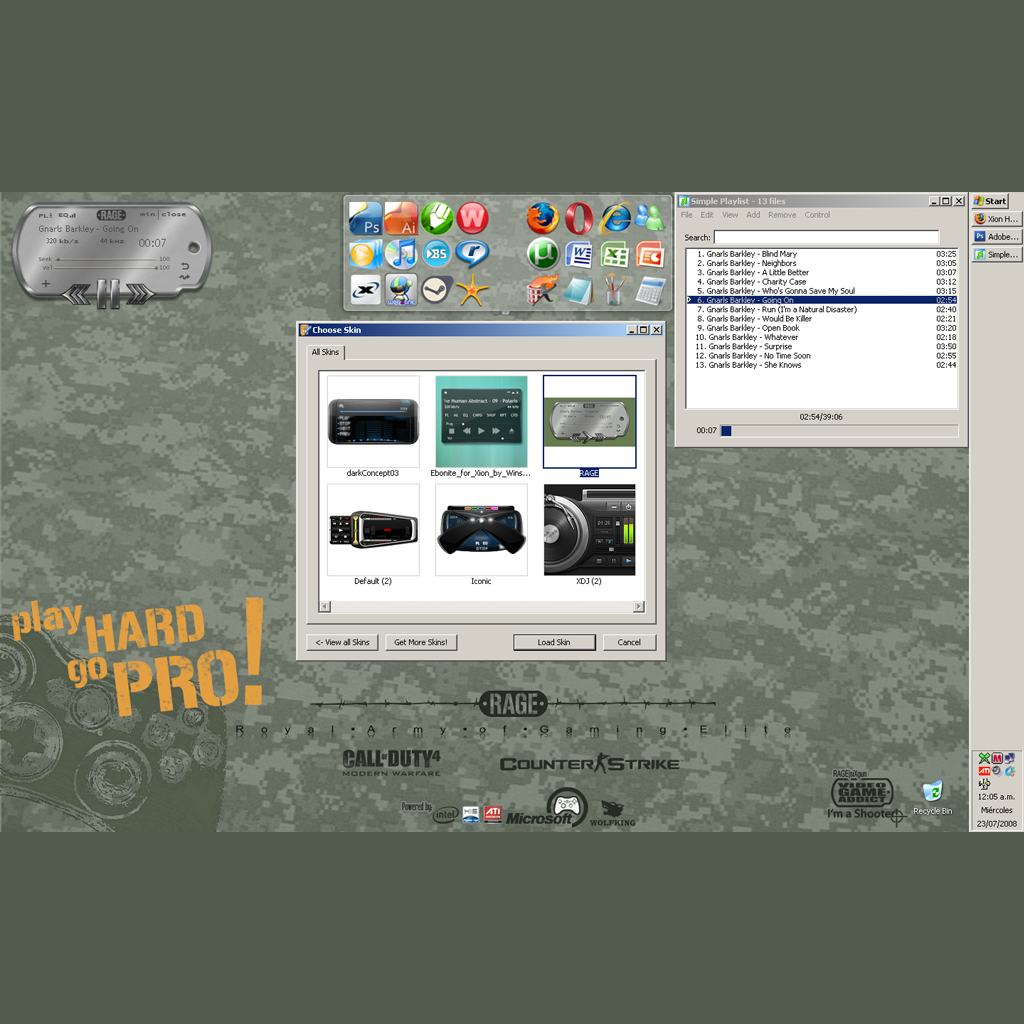Open the View menu in Simple Playlist
1024x1024 pixels.
(729, 215)
